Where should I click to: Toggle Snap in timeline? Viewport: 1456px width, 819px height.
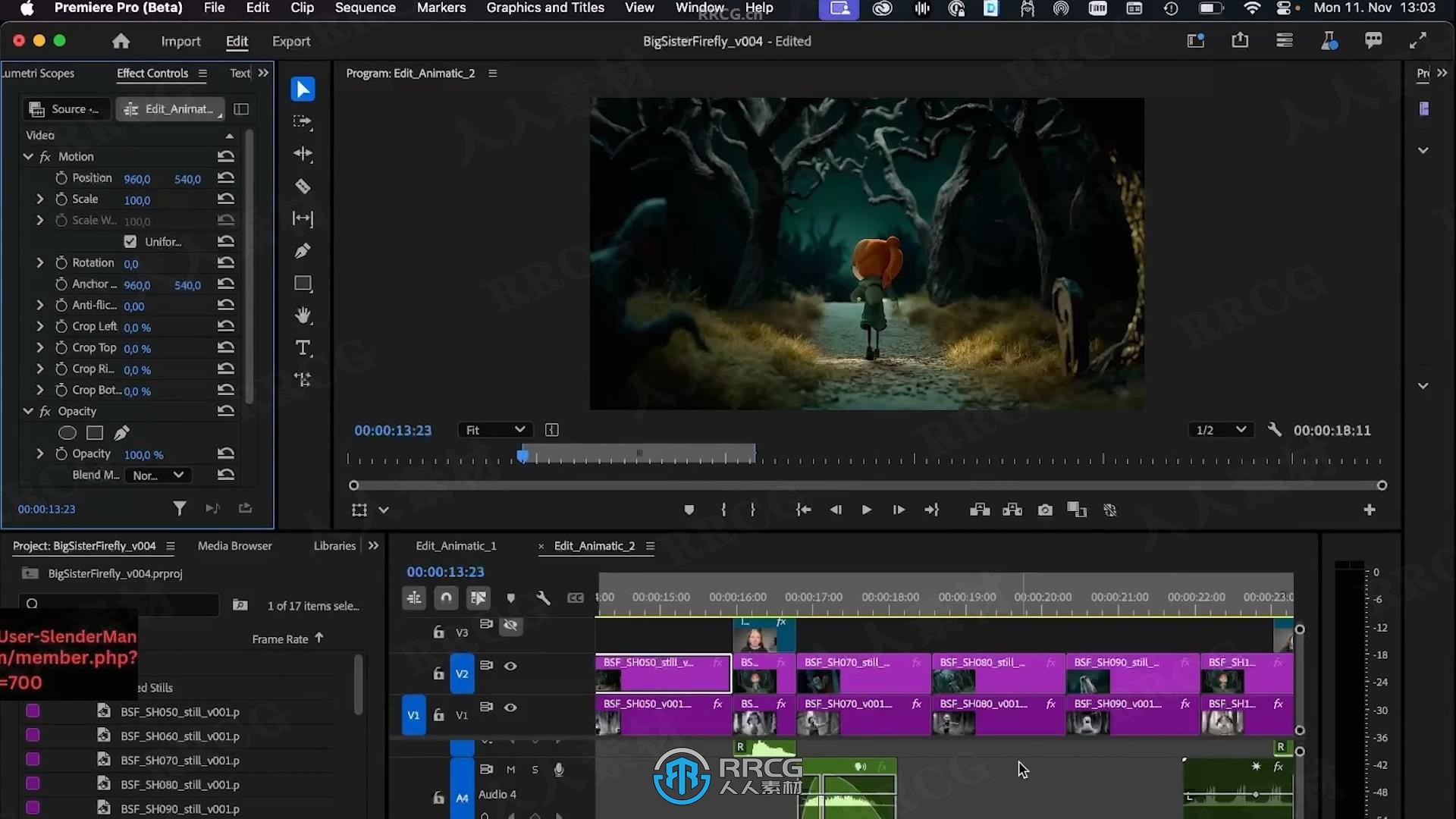click(446, 598)
